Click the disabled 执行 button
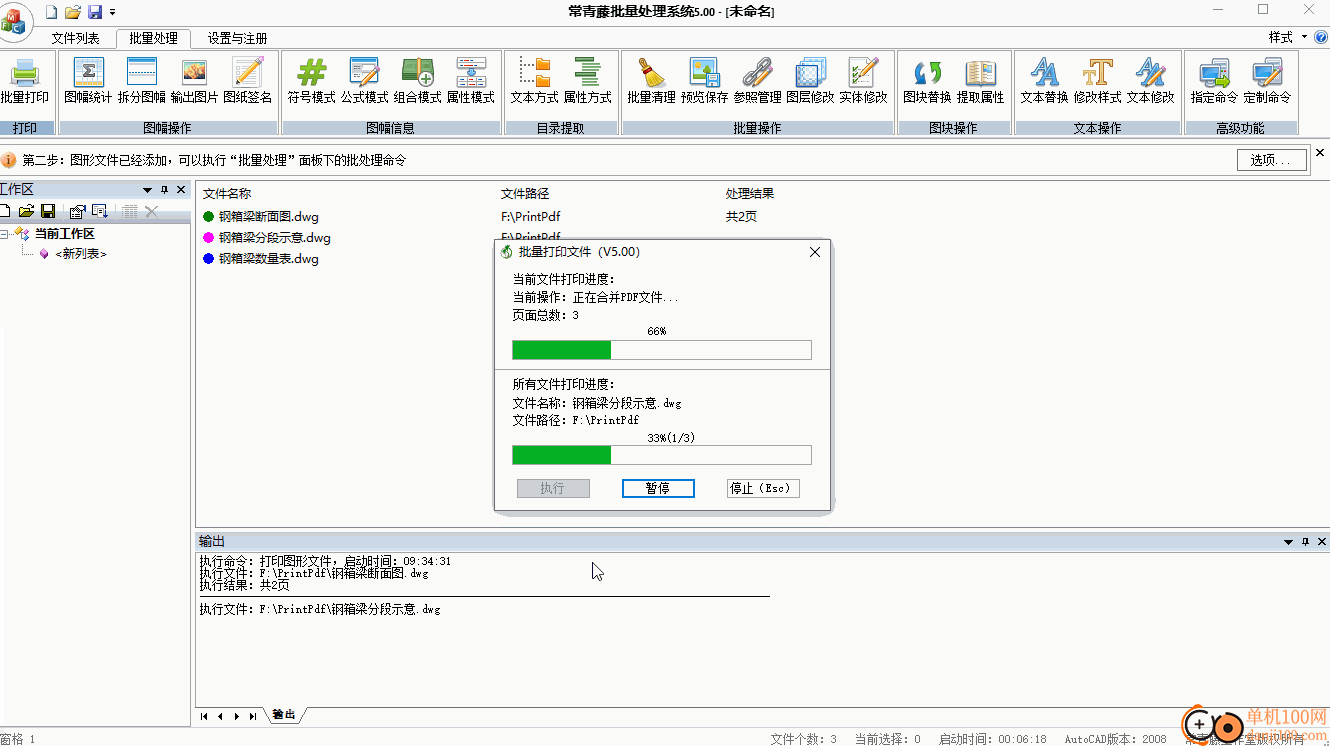The width and height of the screenshot is (1330, 746). 552,488
